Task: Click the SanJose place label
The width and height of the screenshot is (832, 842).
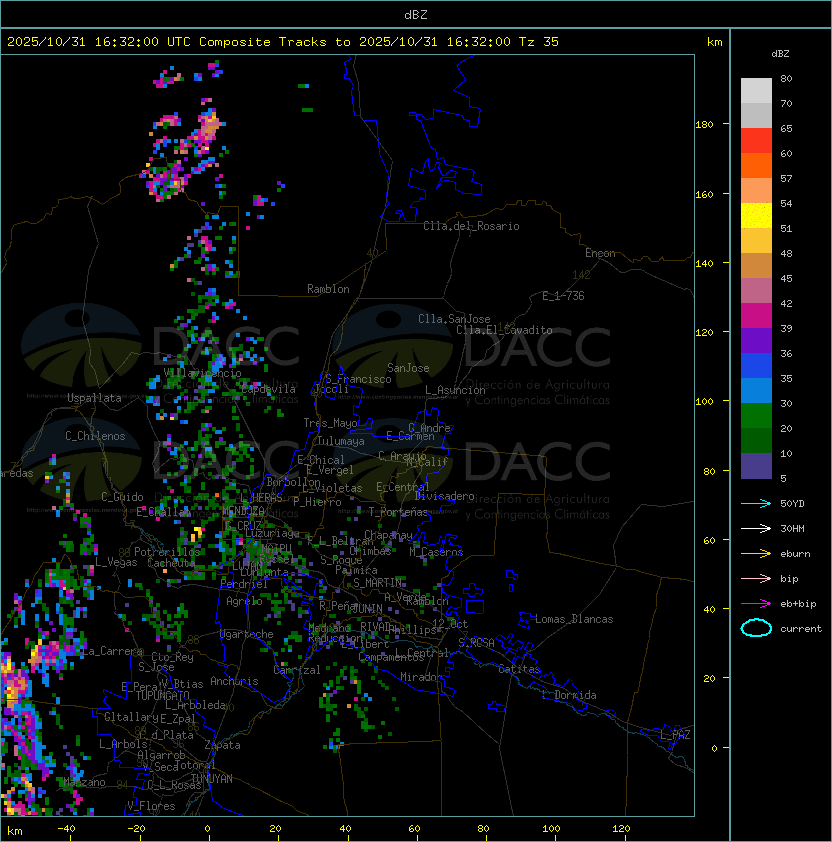Action: tap(408, 368)
